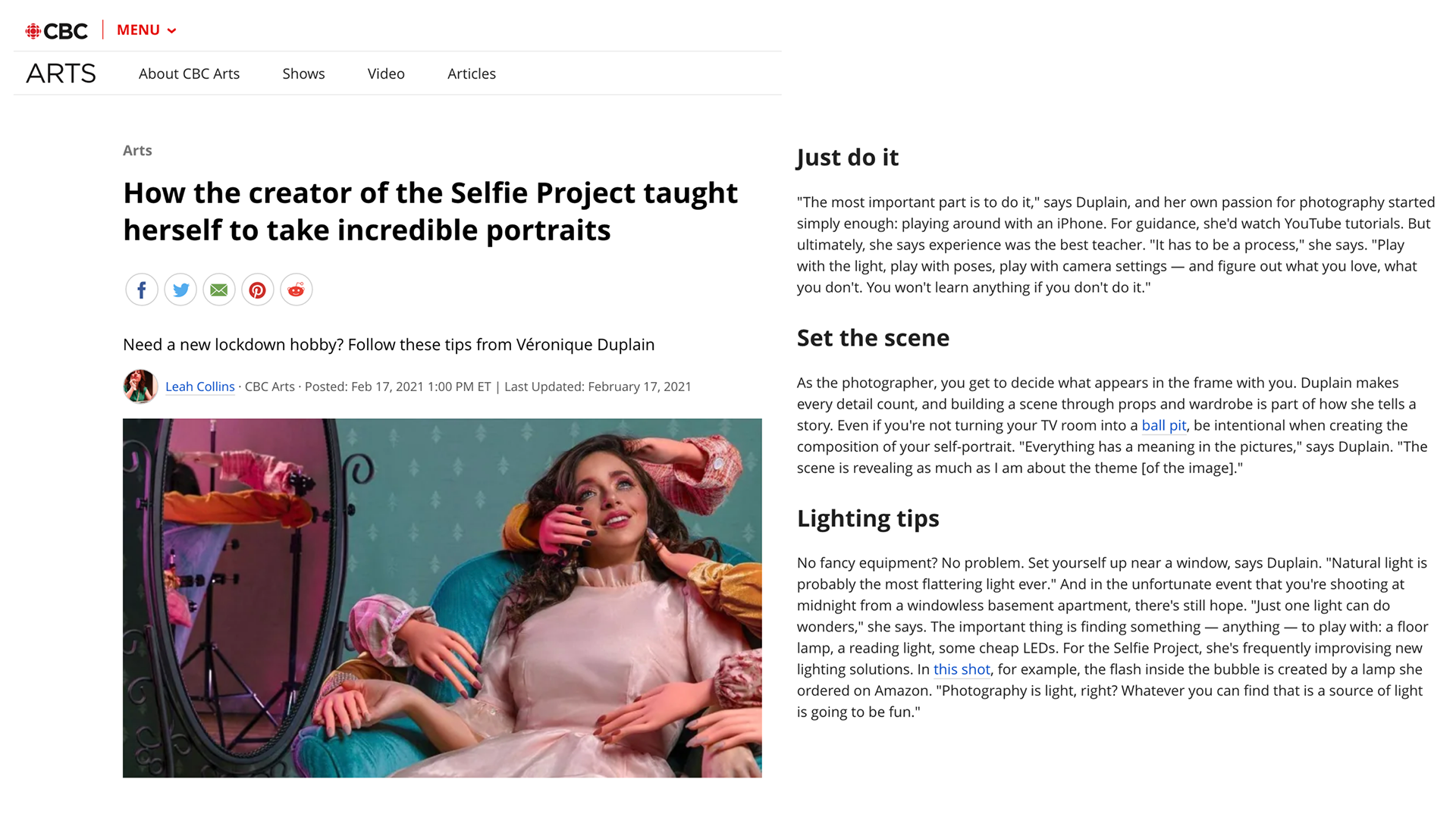
Task: Share article on Facebook
Action: pos(142,290)
